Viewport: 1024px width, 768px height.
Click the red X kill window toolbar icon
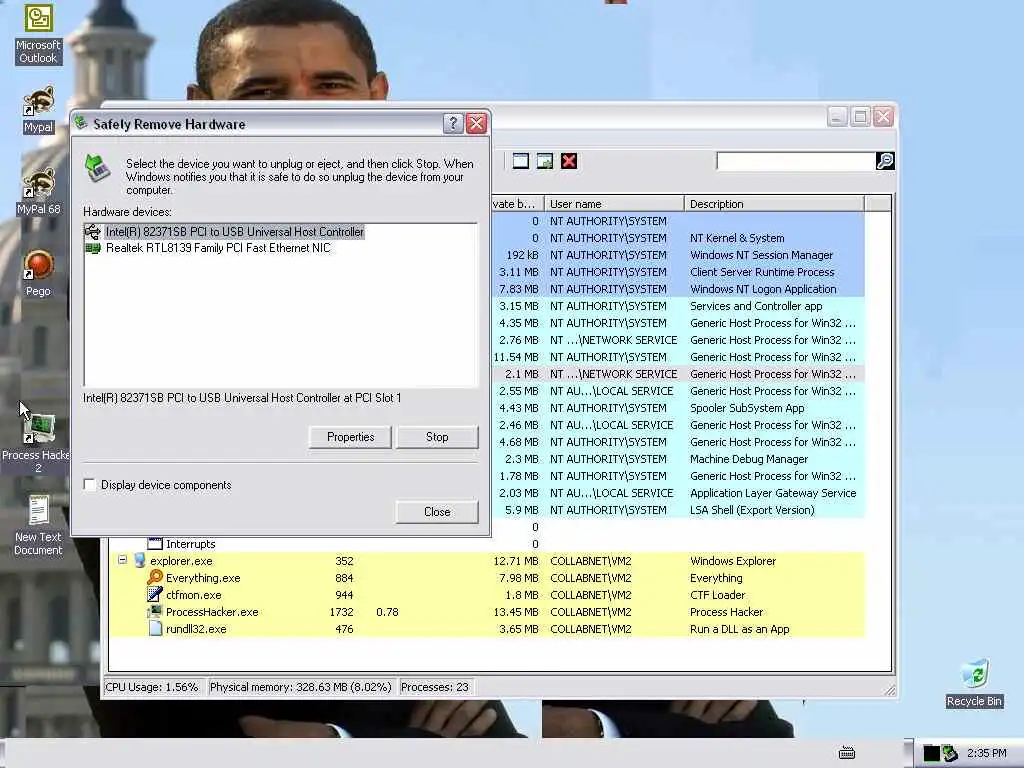(569, 161)
